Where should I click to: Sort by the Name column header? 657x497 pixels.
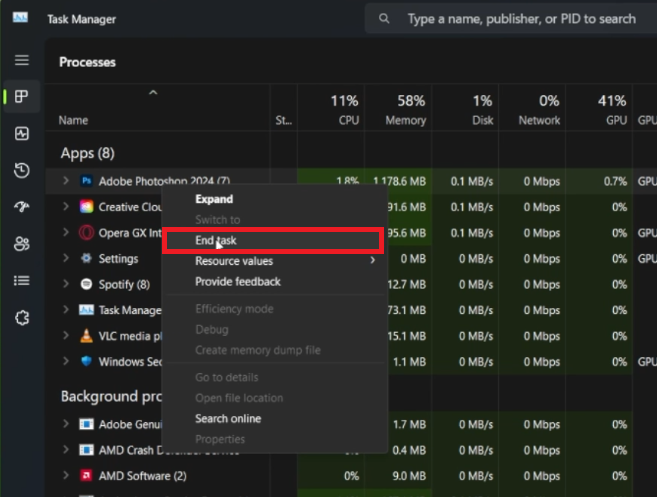tap(158, 108)
